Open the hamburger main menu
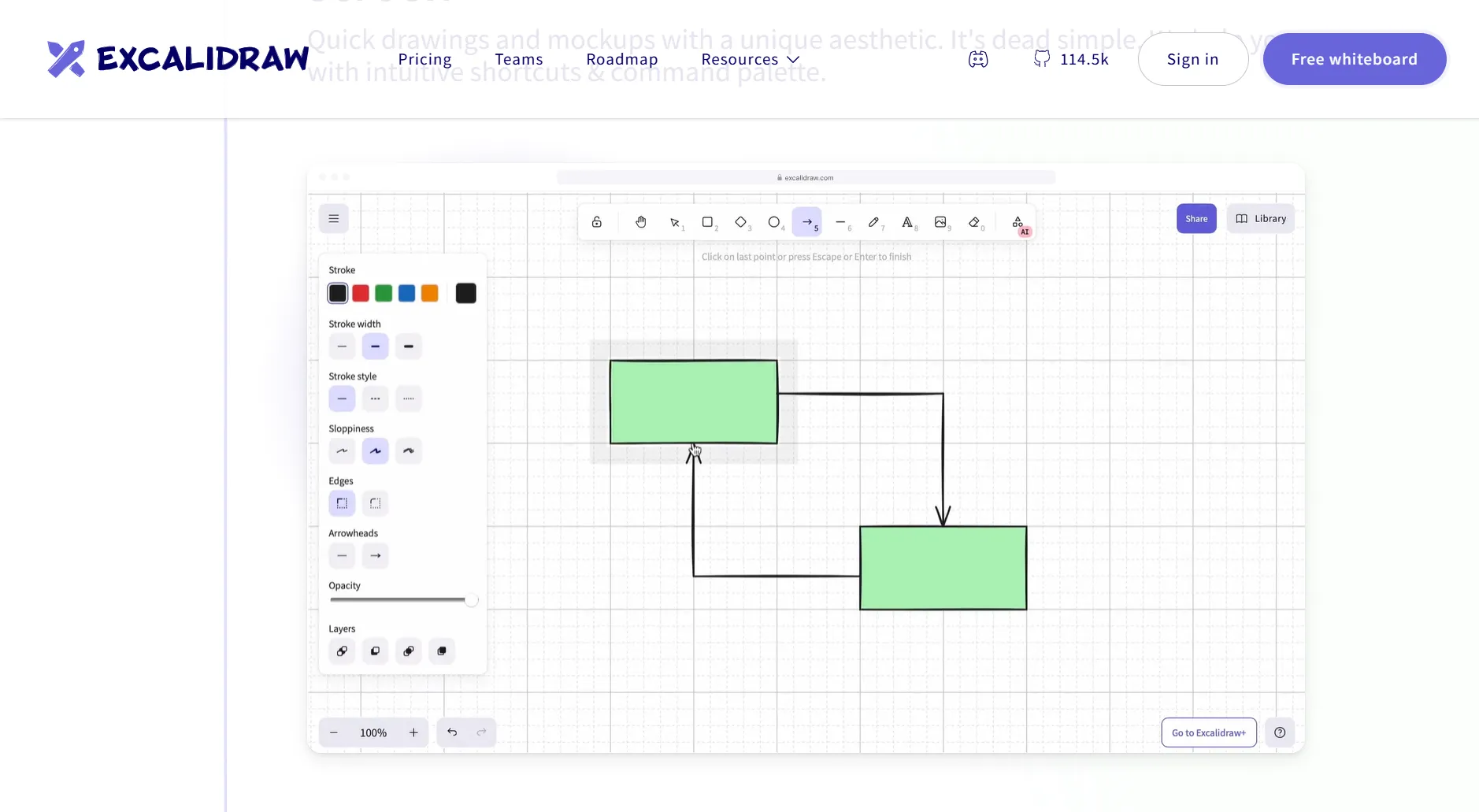Screen dimensions: 1479x812 click(334, 219)
